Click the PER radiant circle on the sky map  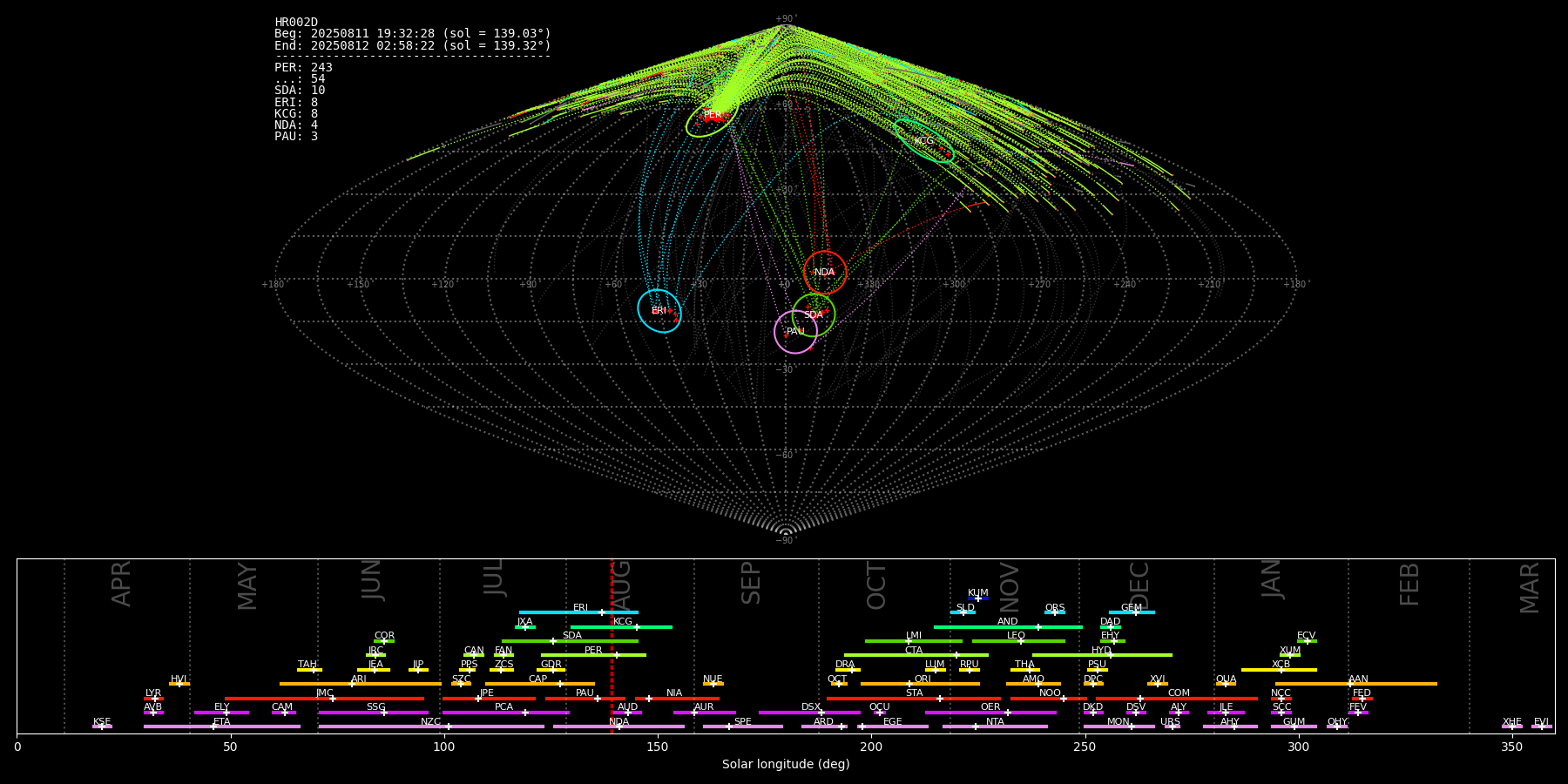click(713, 115)
